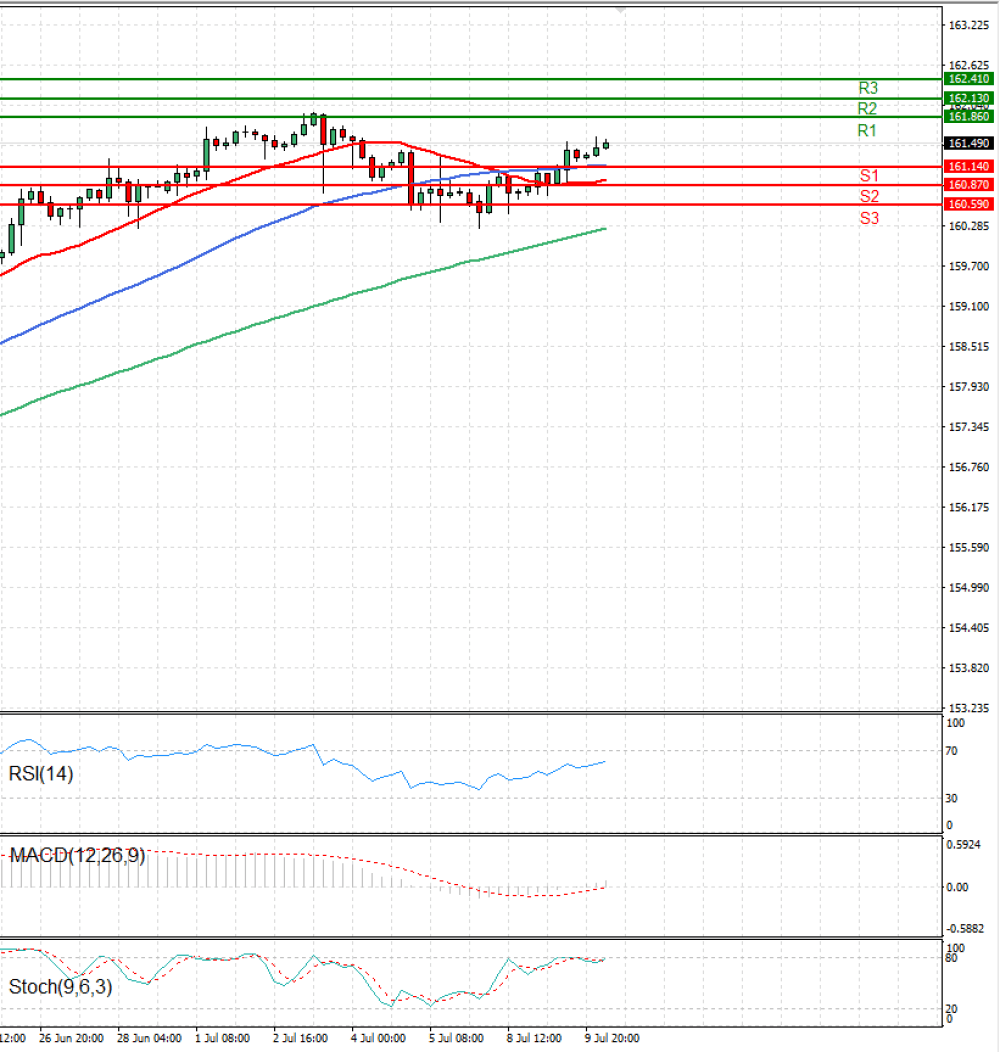Screen dimensions: 1000x1052
Task: Select the S2 support label
Action: point(869,197)
